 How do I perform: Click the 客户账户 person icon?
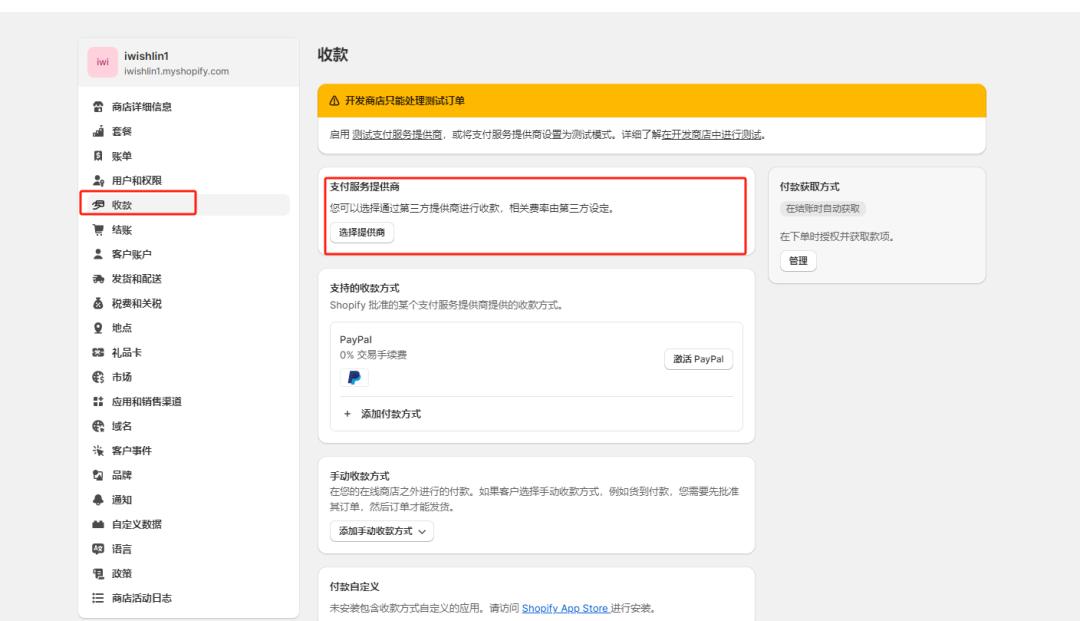(x=98, y=254)
